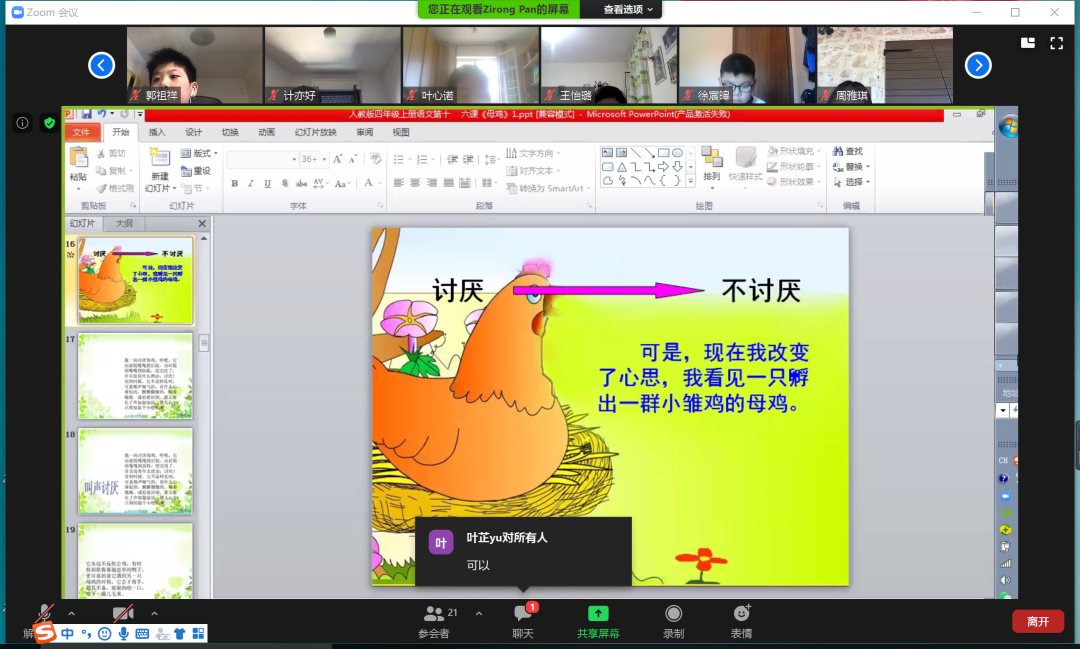The height and width of the screenshot is (649, 1080).
Task: Click the New Slide icon
Action: coord(160,158)
